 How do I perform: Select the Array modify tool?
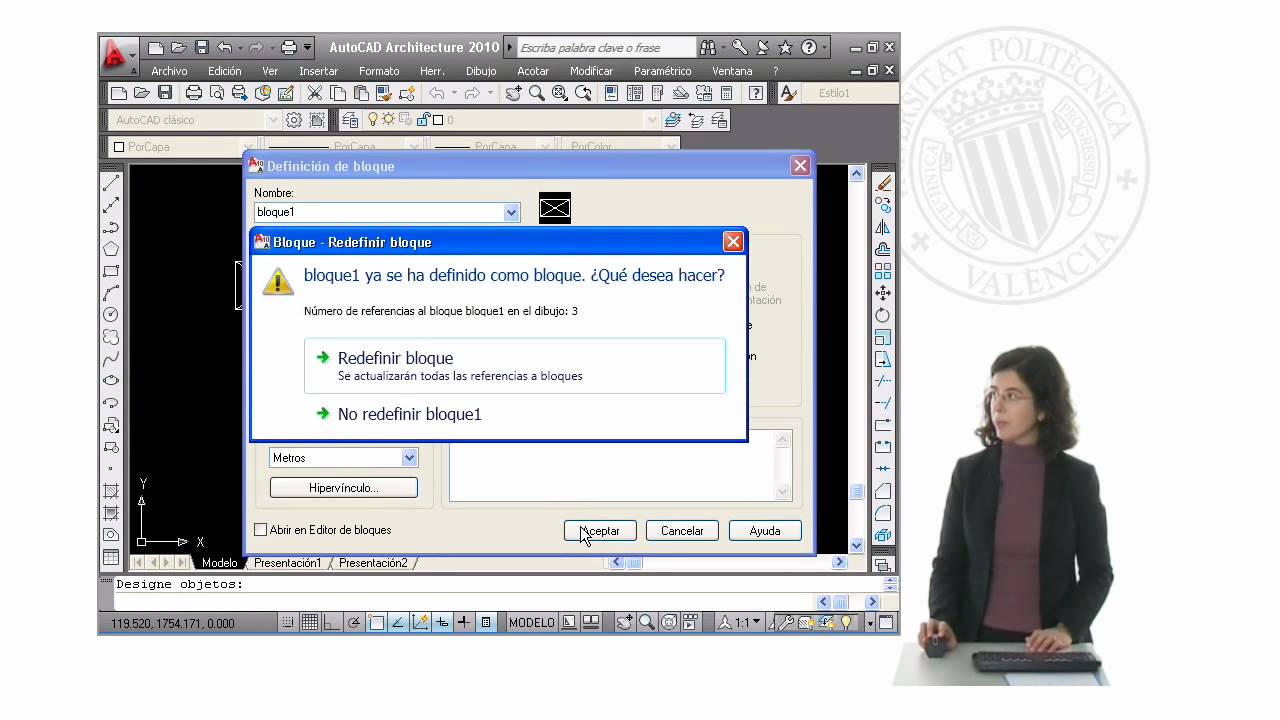coord(883,271)
